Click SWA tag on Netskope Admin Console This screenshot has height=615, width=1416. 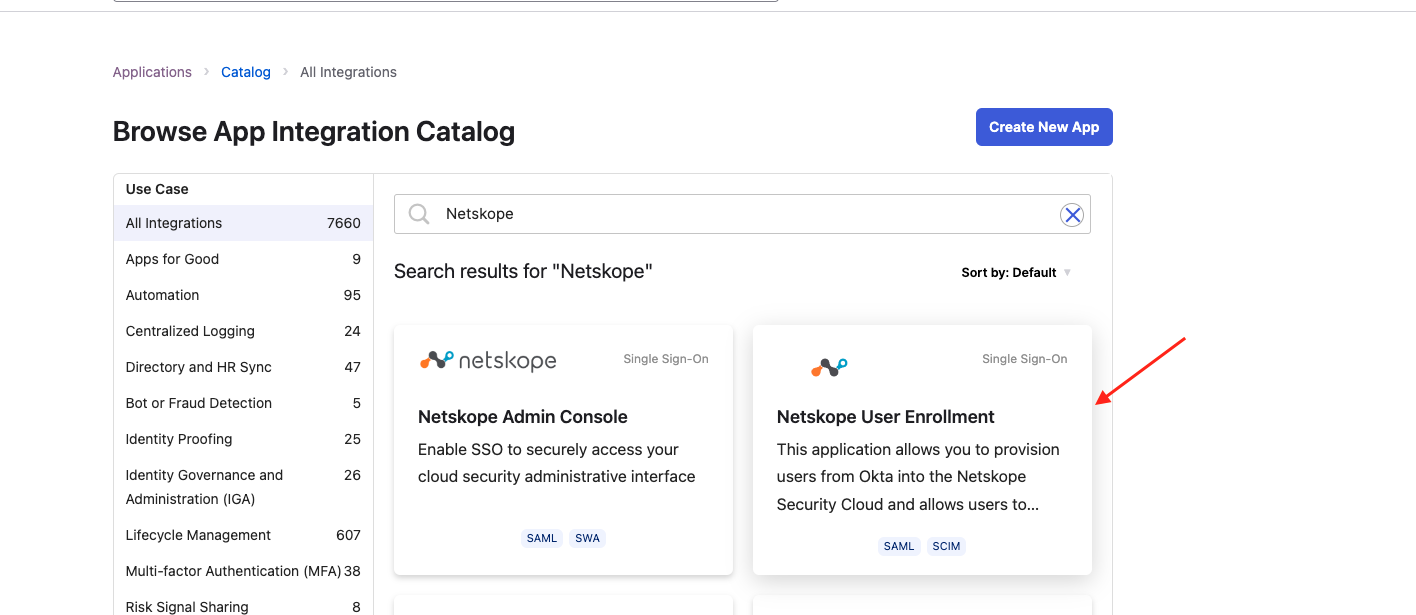588,538
